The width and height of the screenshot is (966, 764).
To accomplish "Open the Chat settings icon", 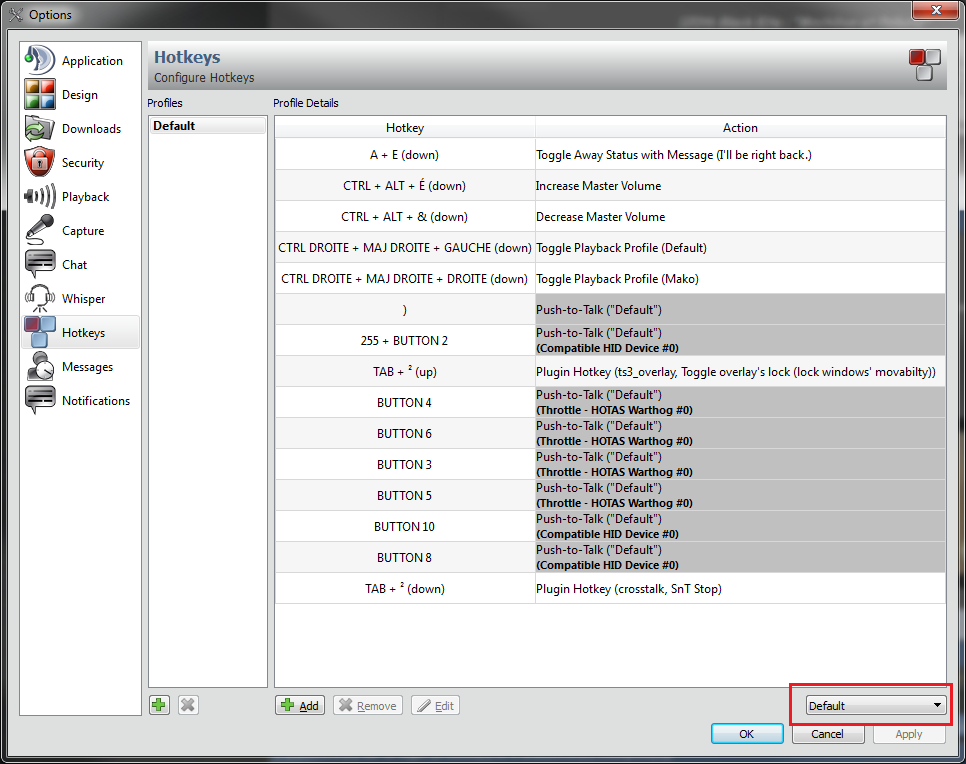I will coord(39,265).
